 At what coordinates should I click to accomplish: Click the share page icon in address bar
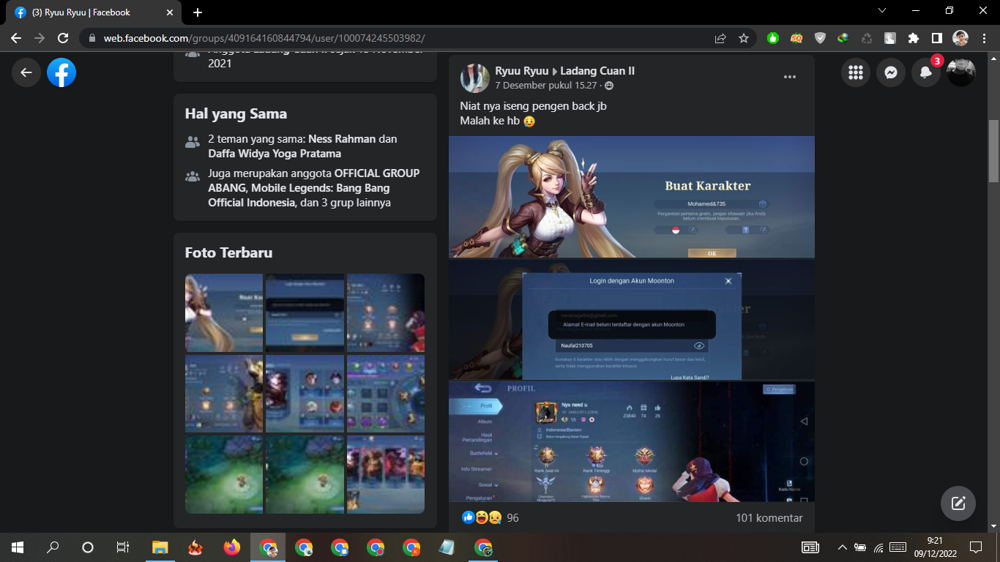(720, 38)
